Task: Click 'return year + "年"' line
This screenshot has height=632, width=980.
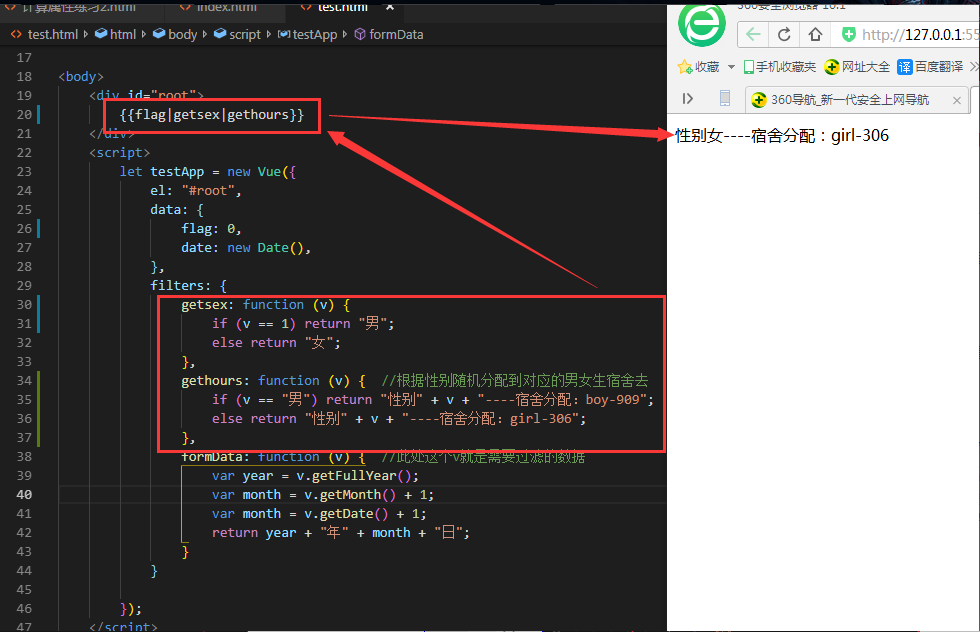Action: click(341, 533)
